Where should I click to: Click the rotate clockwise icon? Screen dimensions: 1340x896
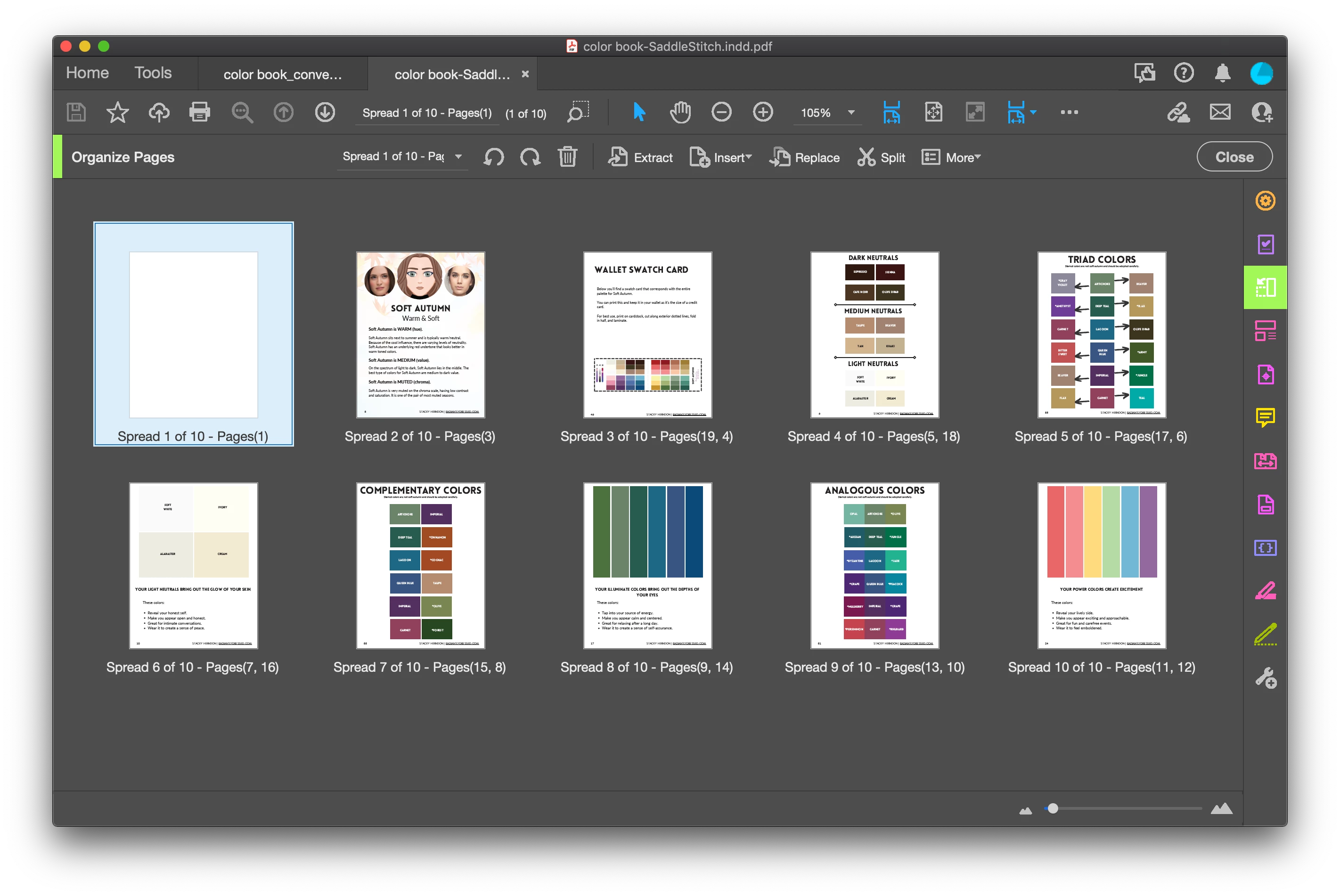point(530,157)
